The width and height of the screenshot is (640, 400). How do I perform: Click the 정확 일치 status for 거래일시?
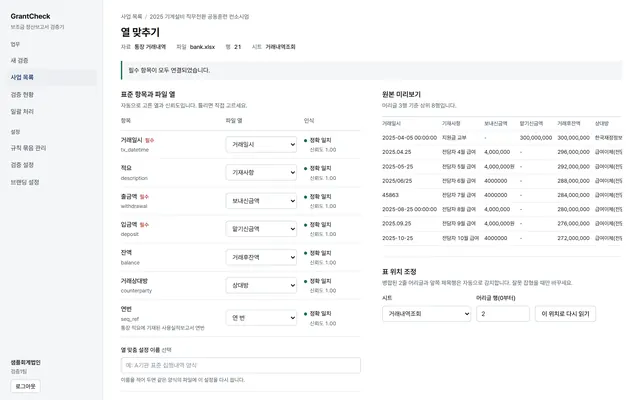click(320, 140)
